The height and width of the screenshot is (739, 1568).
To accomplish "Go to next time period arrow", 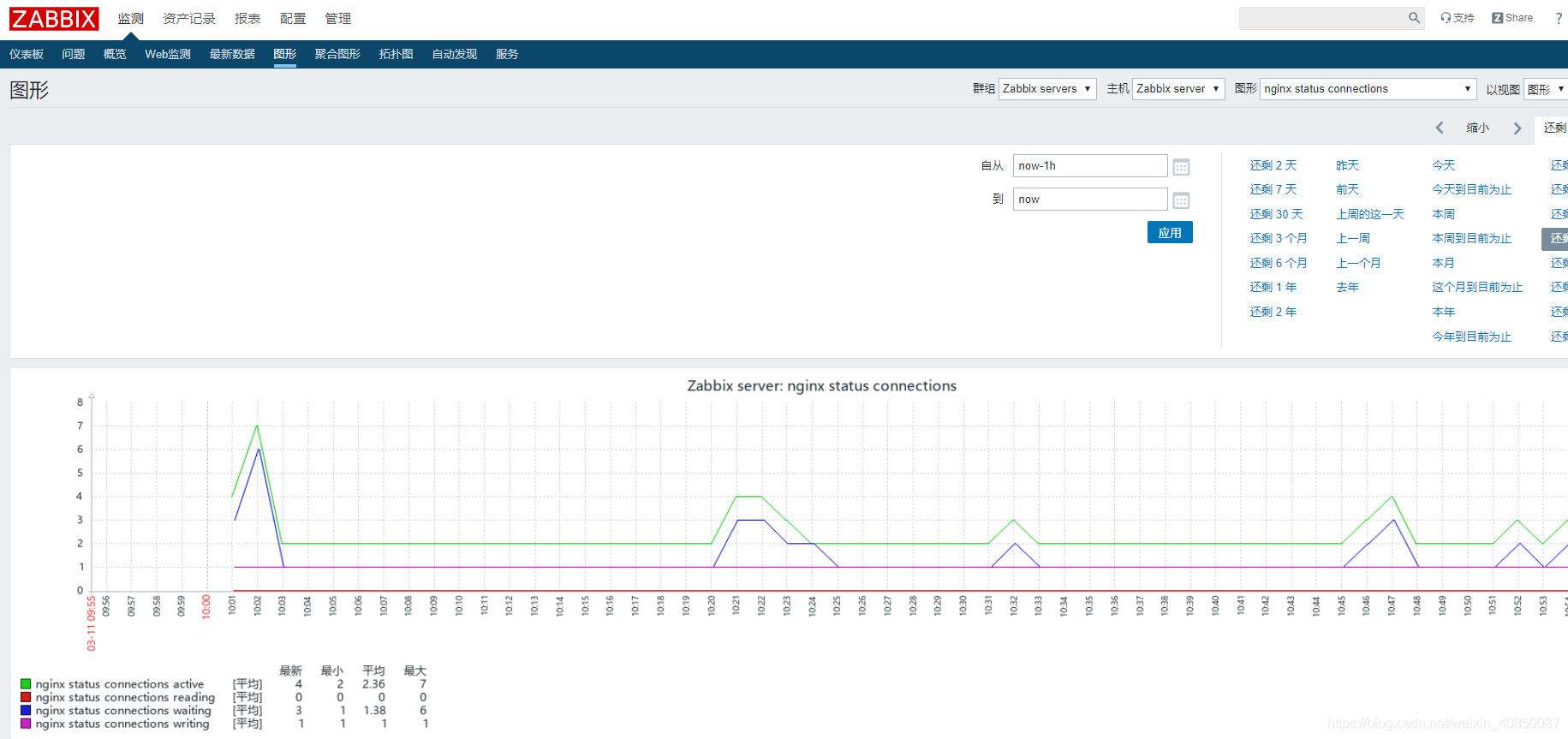I will 1517,128.
